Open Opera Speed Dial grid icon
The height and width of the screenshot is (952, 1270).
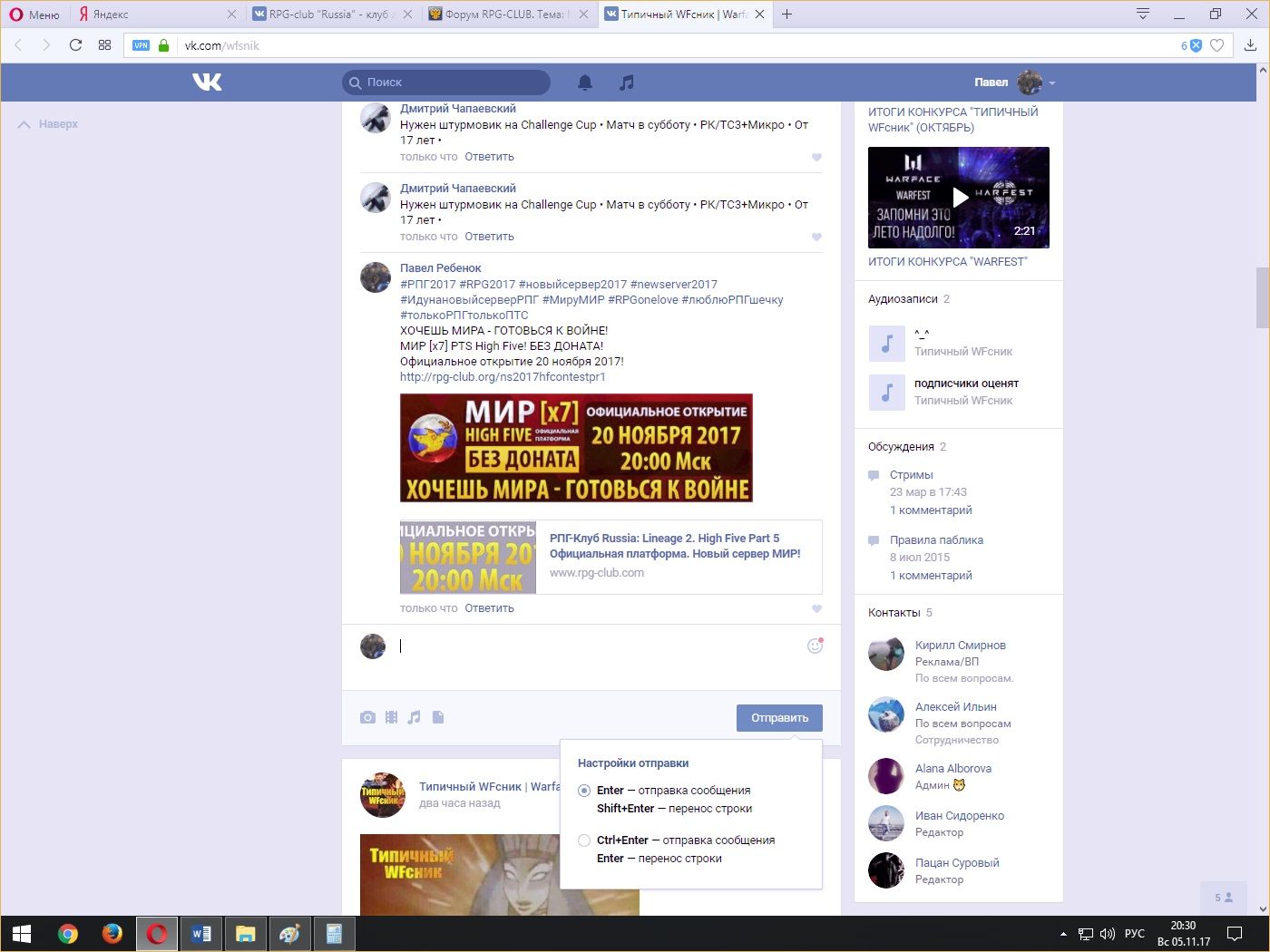coord(104,45)
